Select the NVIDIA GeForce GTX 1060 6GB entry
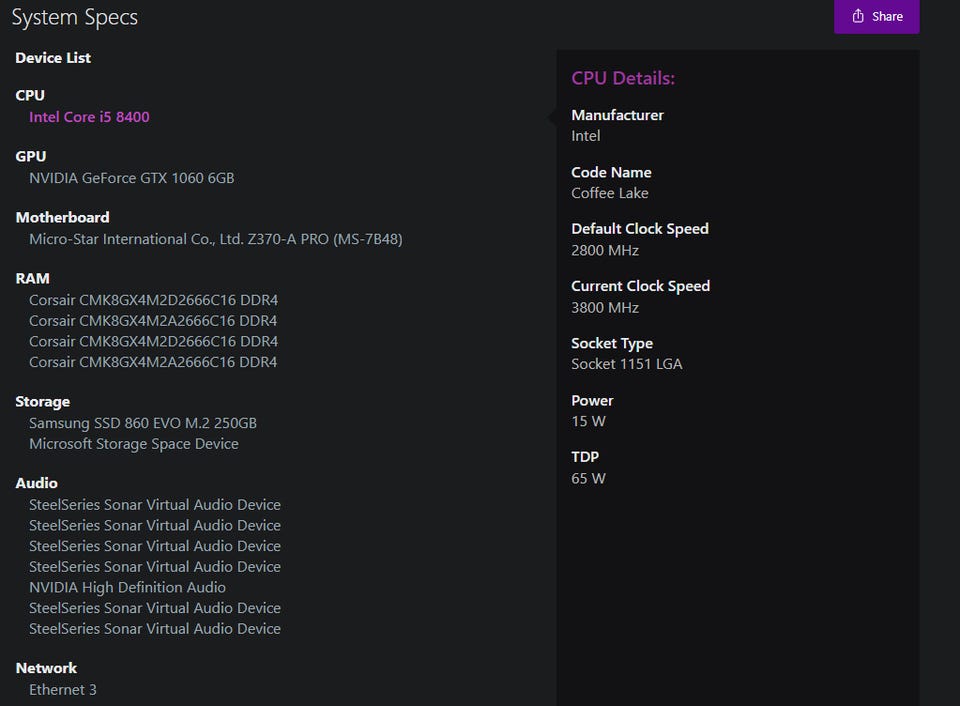Viewport: 960px width, 706px height. tap(131, 178)
